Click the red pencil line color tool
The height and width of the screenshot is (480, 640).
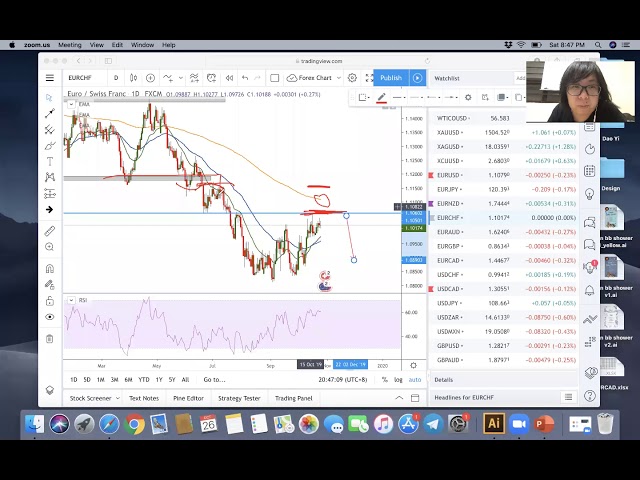coord(381,97)
